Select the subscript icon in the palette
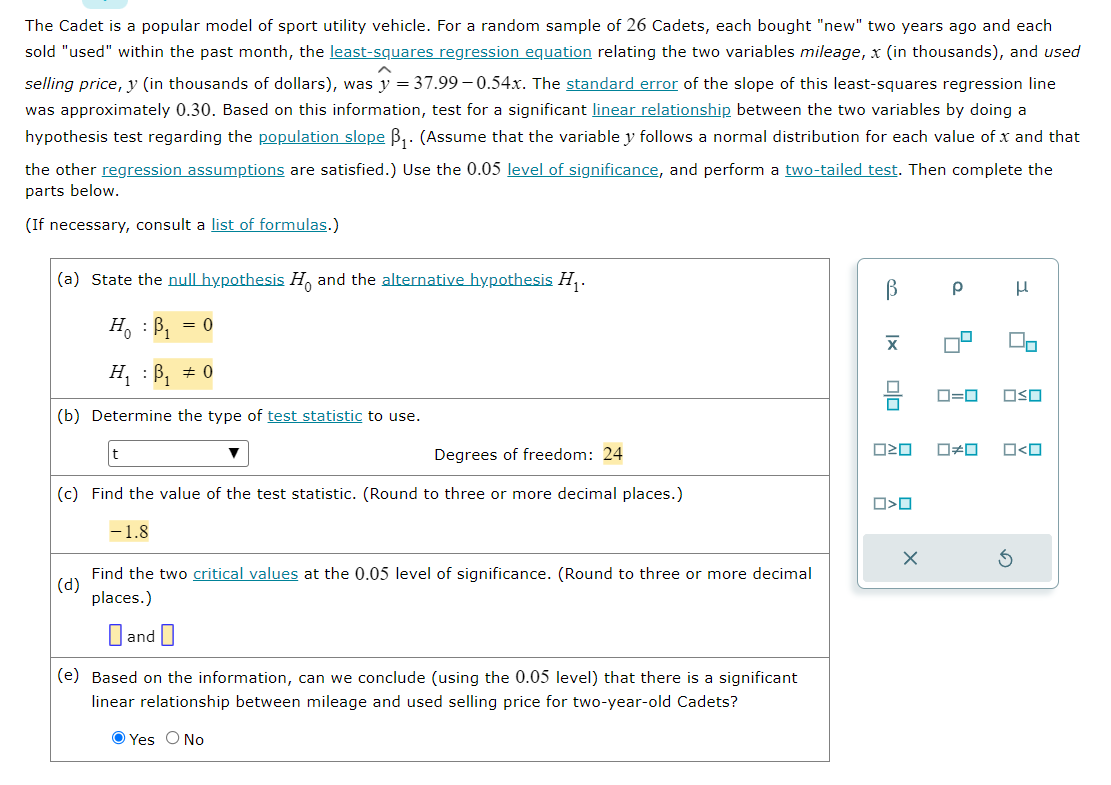 pyautogui.click(x=1022, y=342)
